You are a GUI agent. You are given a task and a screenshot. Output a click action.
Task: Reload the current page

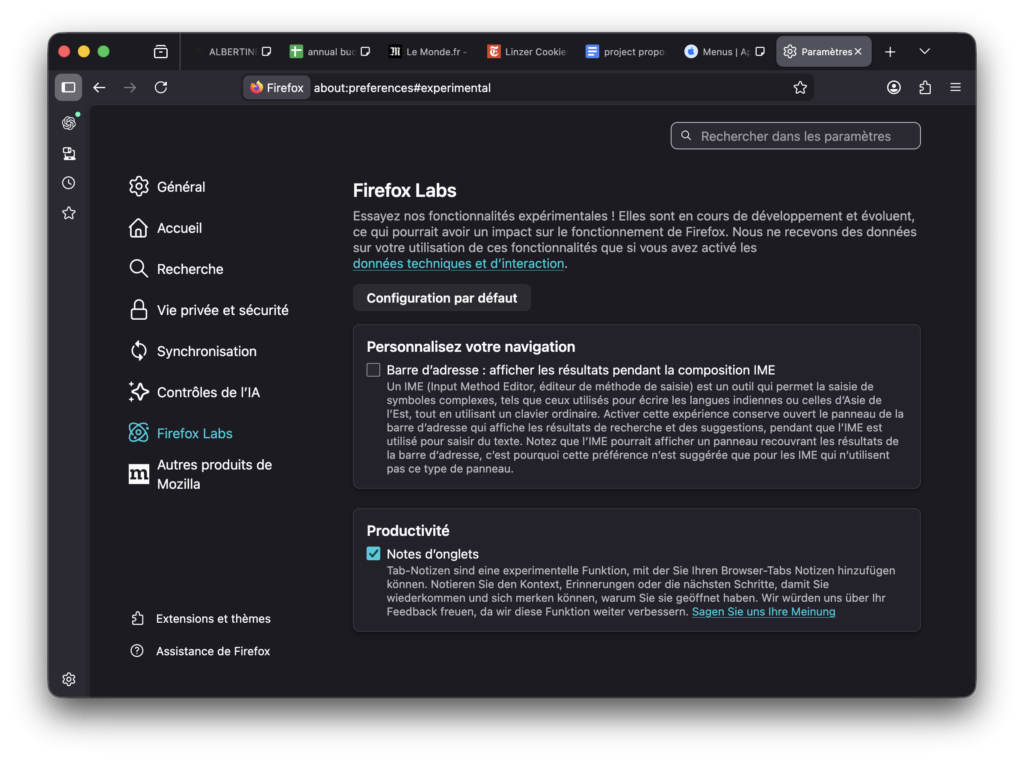tap(161, 87)
